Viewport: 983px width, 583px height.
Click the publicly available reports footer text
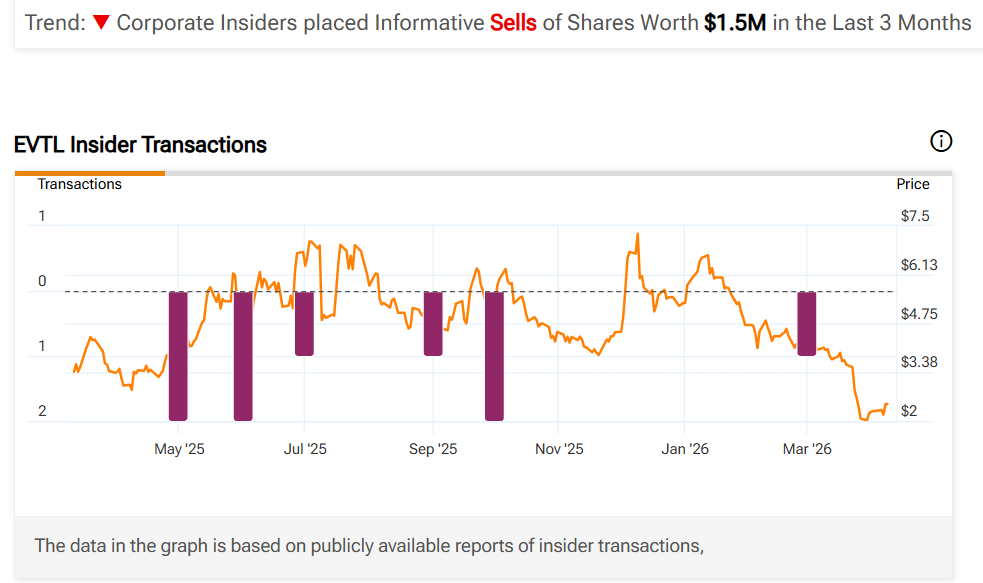369,546
